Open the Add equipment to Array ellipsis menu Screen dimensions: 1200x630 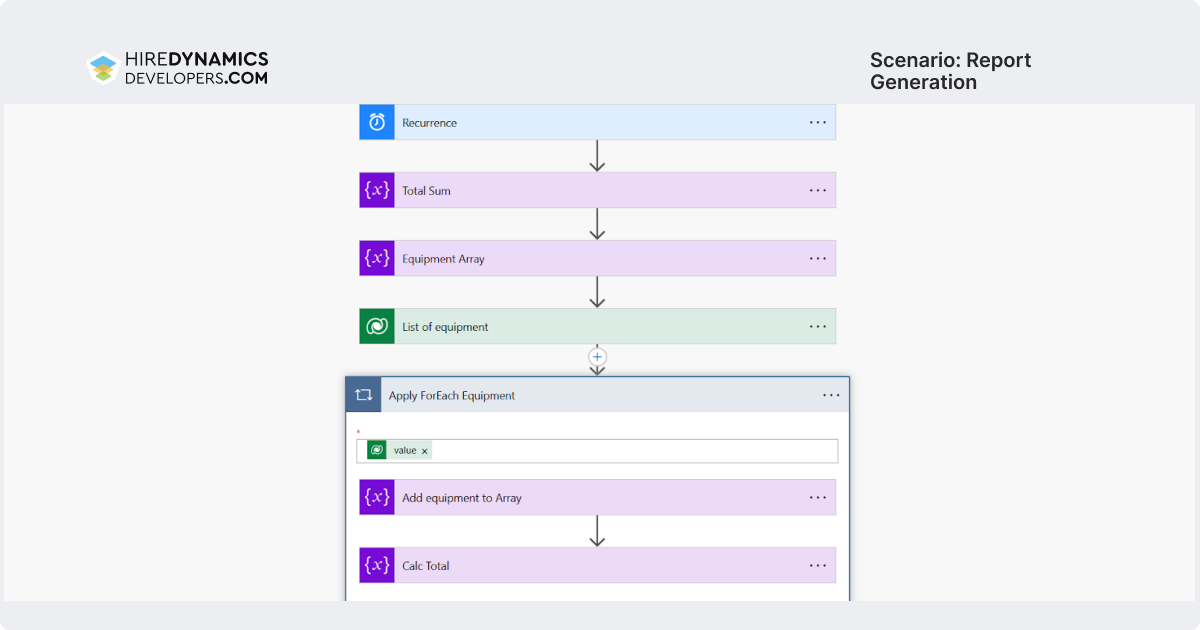[818, 497]
